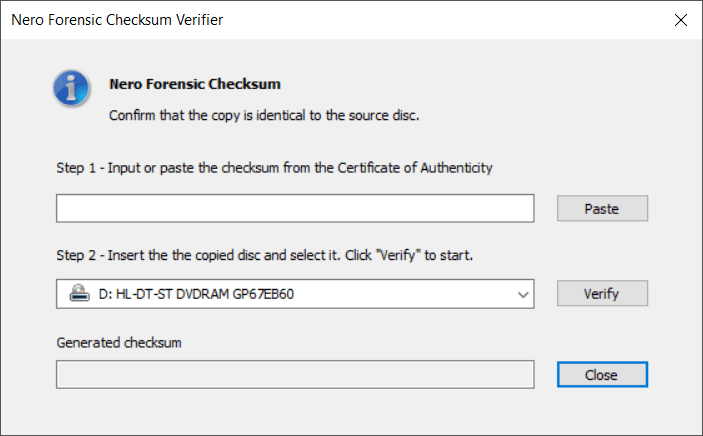Viewport: 703px width, 436px height.
Task: Click the Step 1 instruction label
Action: coord(274,168)
